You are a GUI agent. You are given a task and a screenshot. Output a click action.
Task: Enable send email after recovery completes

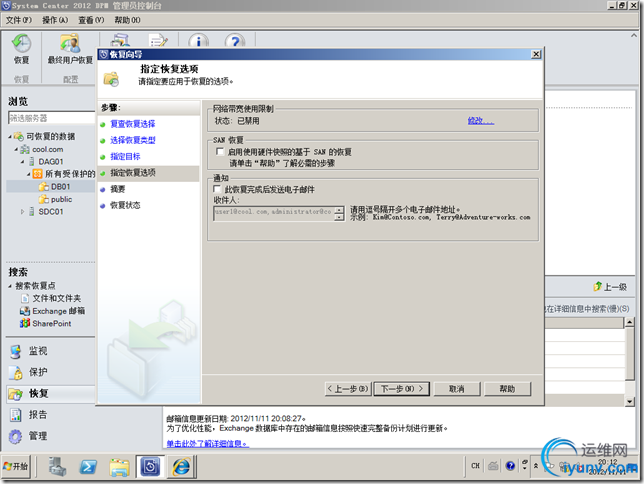click(x=217, y=189)
